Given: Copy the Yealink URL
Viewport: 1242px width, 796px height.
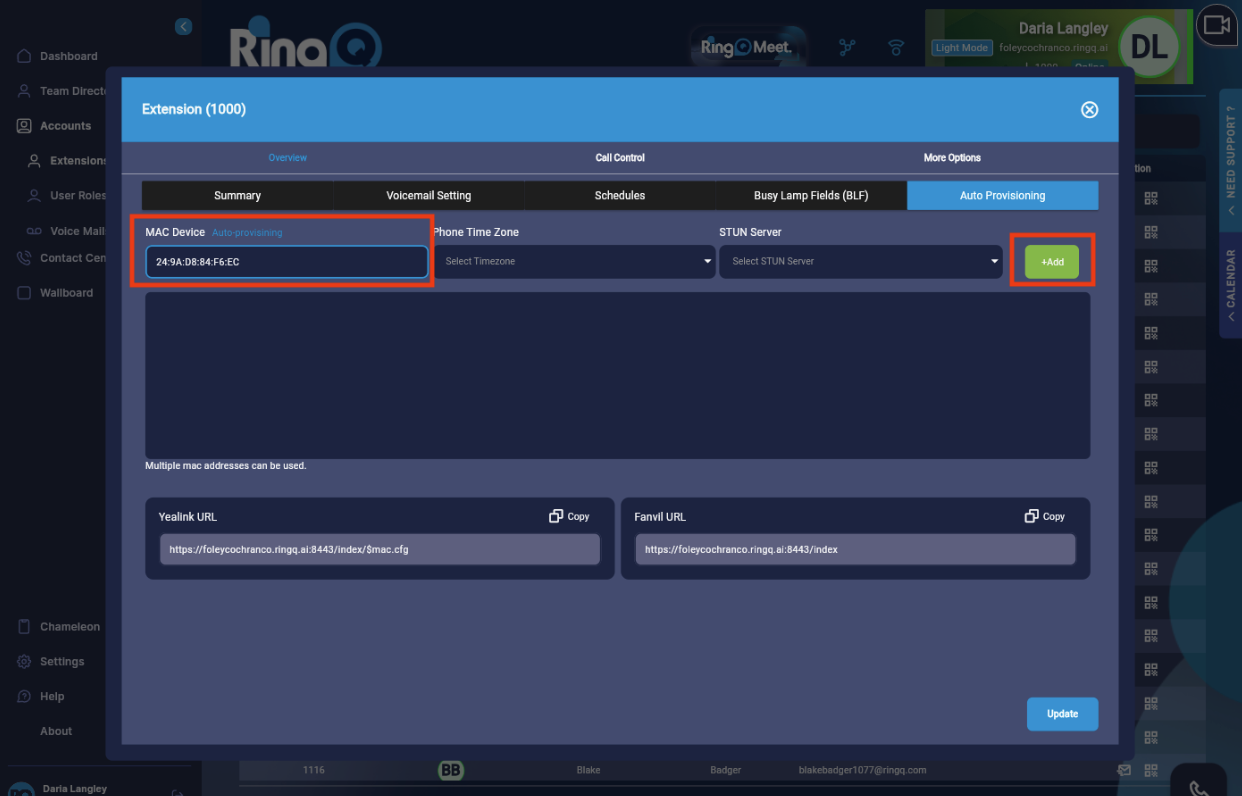Looking at the screenshot, I should coord(568,516).
